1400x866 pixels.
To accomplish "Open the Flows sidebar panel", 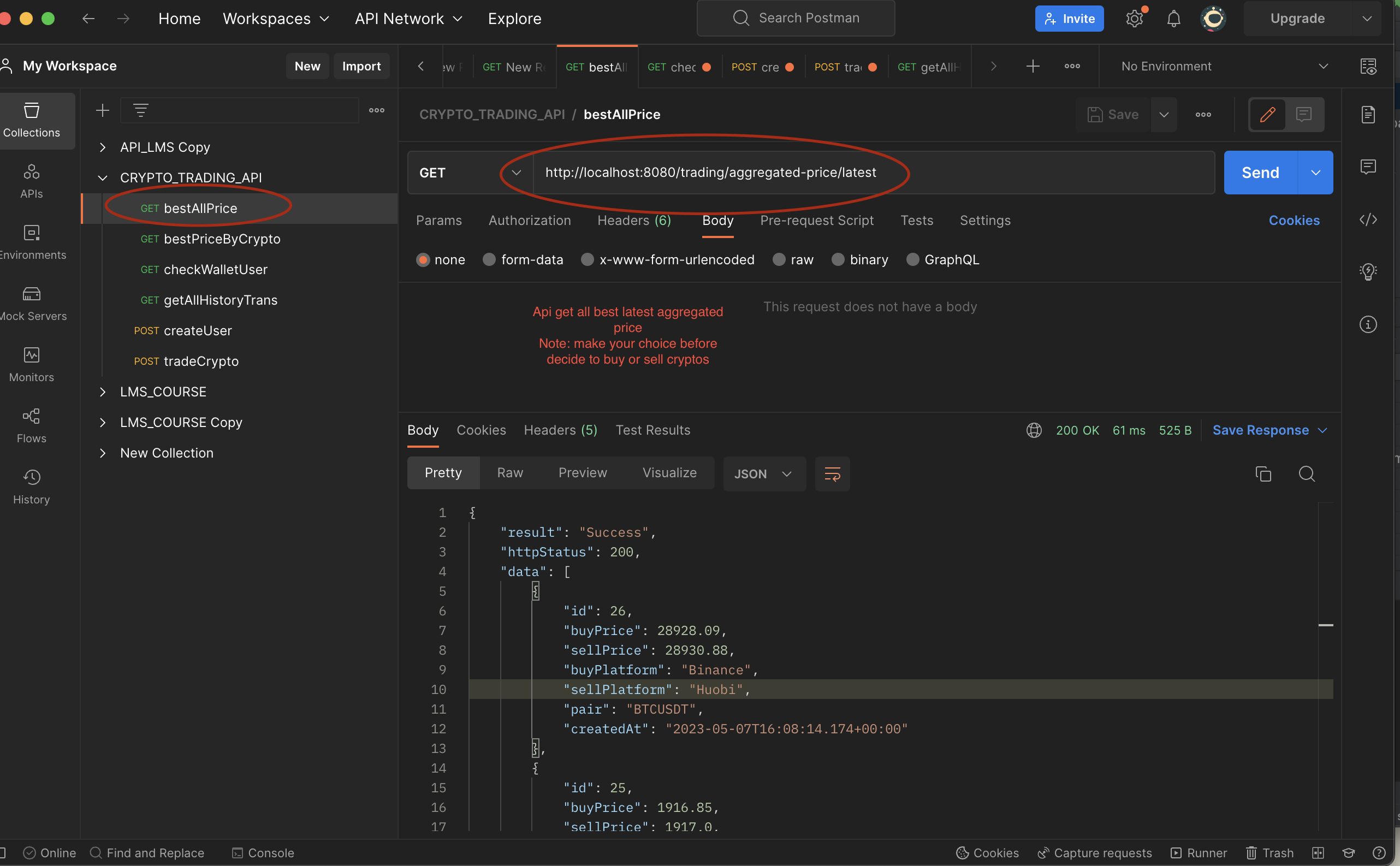I will coord(32,425).
